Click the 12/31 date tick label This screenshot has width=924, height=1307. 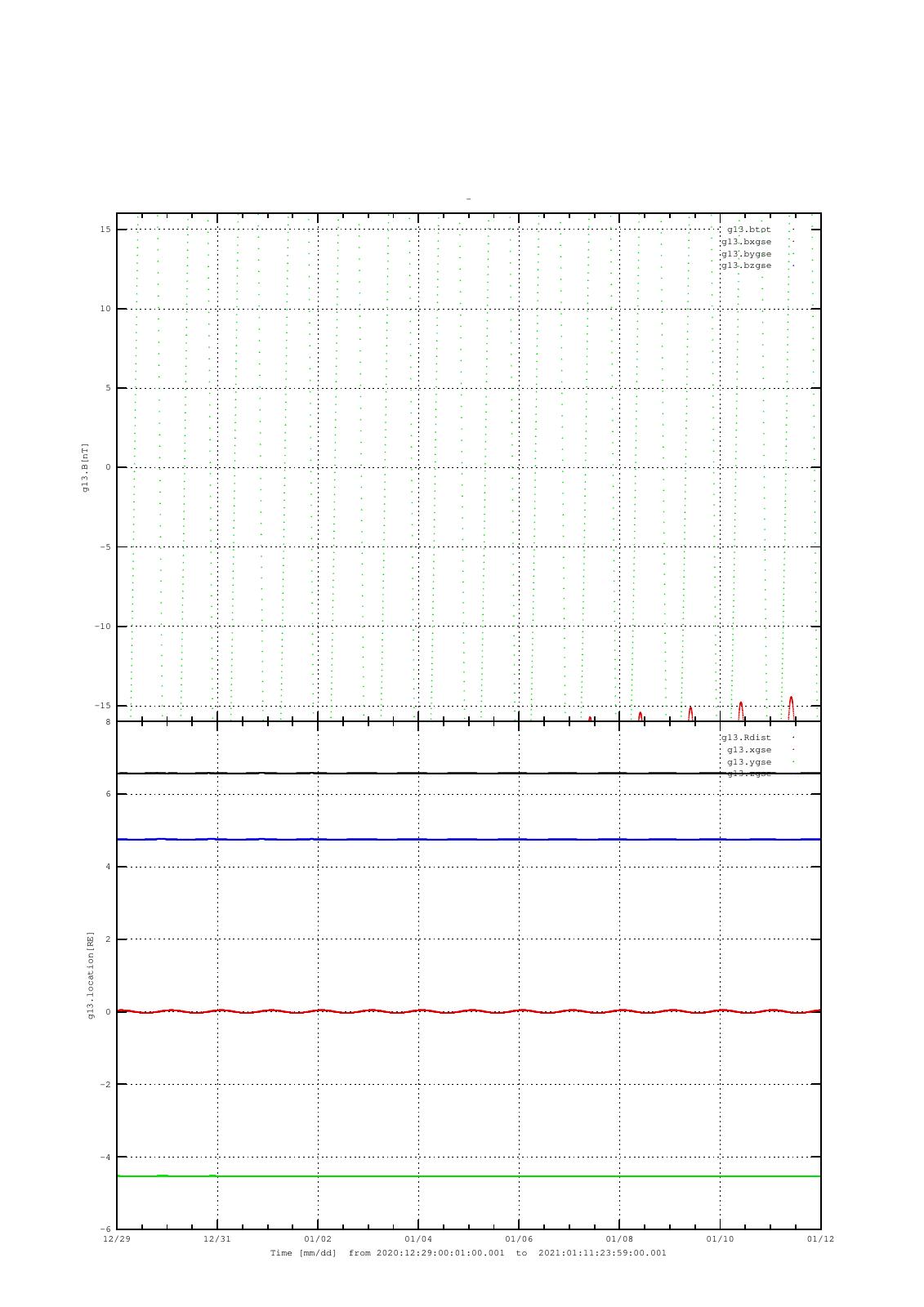[217, 1239]
